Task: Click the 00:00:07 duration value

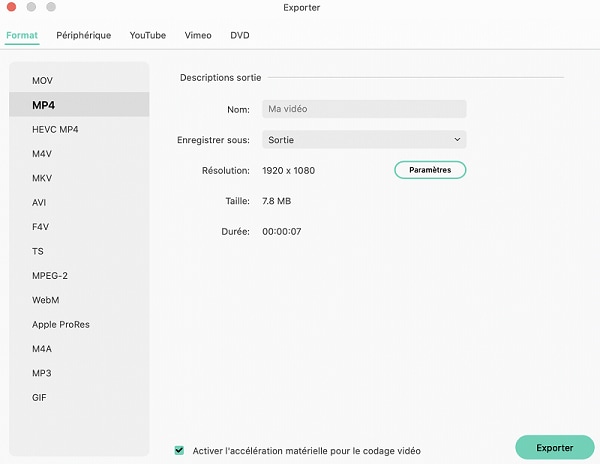Action: tap(282, 231)
